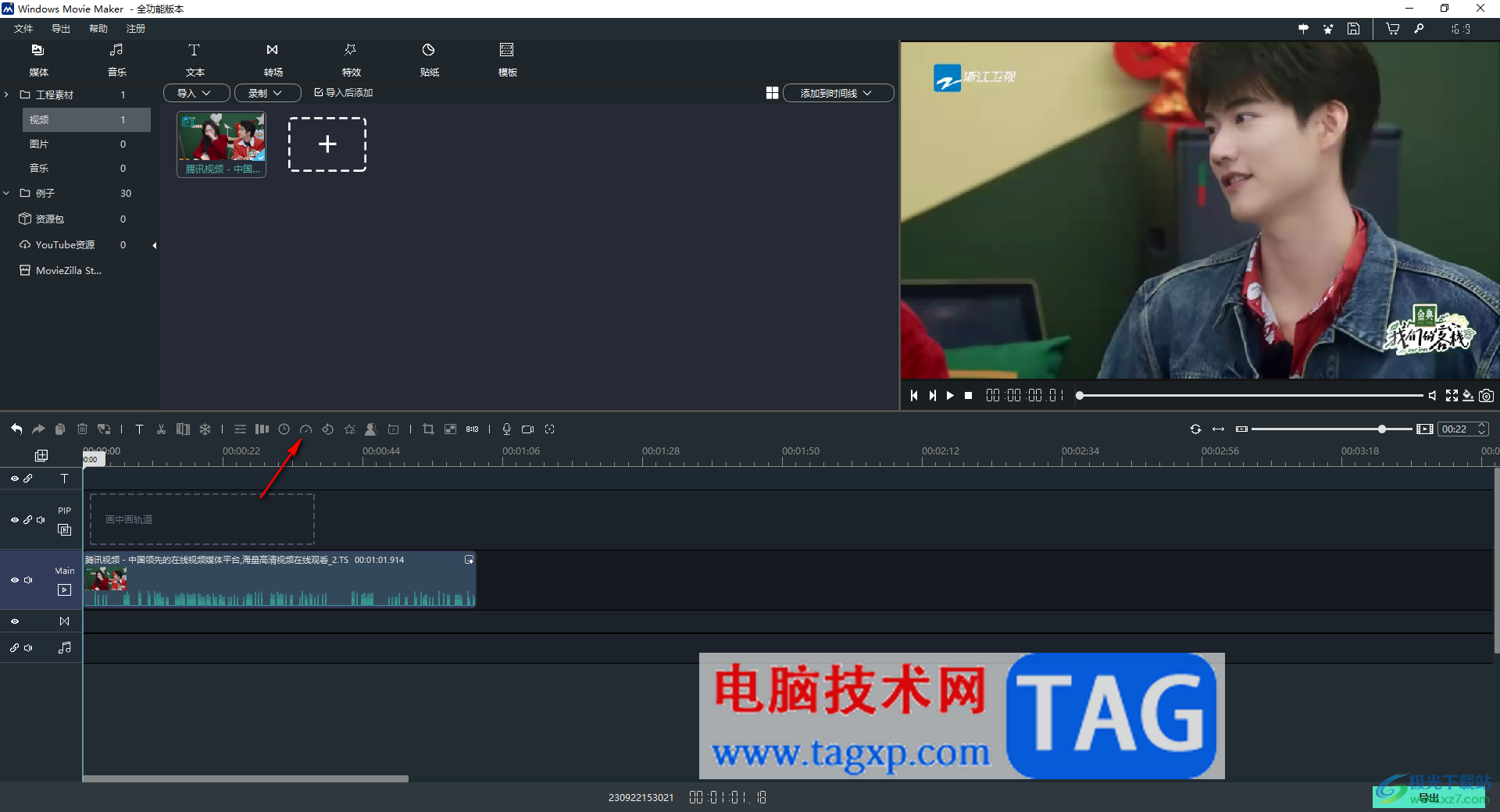Viewport: 1500px width, 812px height.
Task: Switch to the 贴纸 stickers tab
Action: point(429,60)
